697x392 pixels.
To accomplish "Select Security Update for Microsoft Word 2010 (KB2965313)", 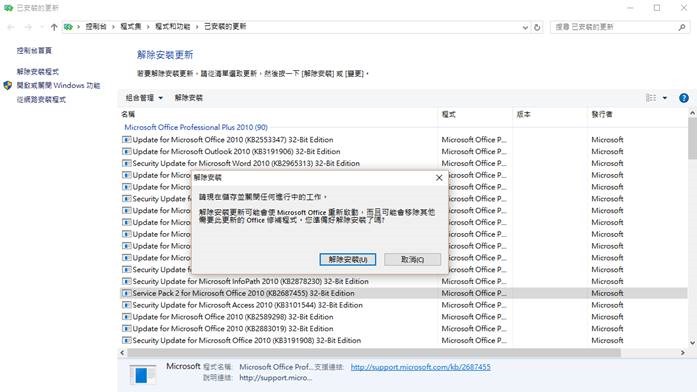I will click(x=404, y=163).
